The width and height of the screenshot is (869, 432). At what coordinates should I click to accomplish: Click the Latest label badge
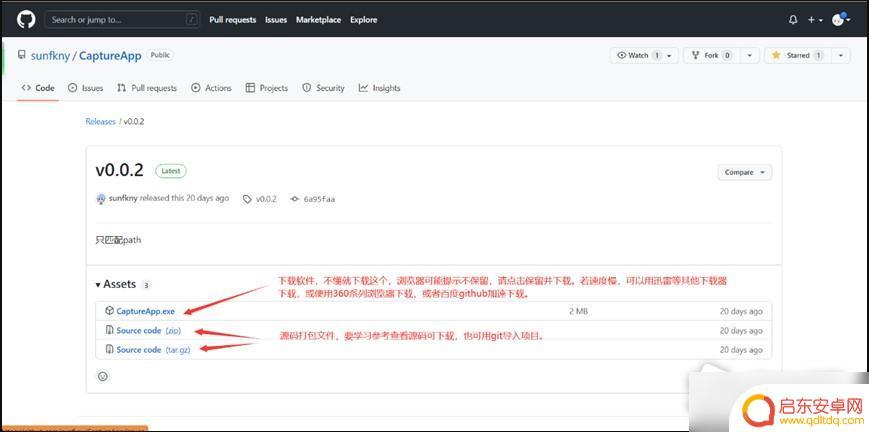171,171
